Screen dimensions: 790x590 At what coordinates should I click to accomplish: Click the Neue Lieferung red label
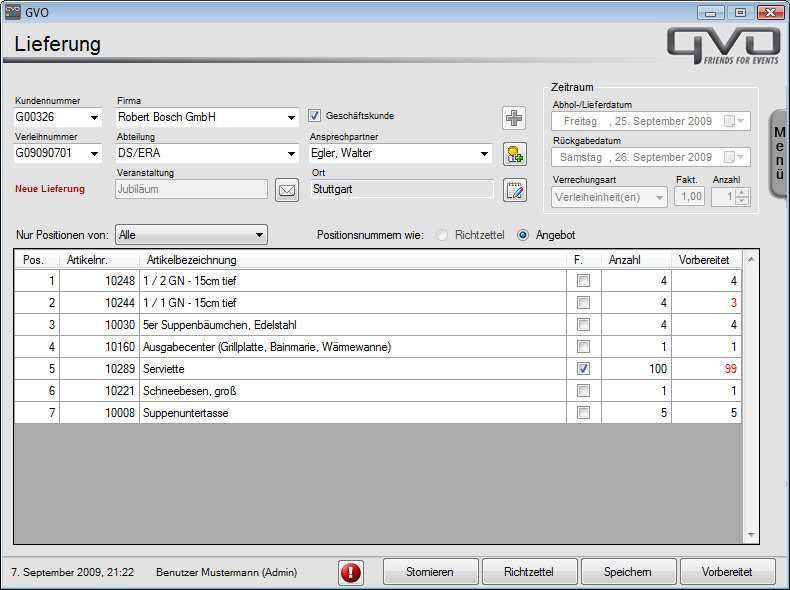50,189
